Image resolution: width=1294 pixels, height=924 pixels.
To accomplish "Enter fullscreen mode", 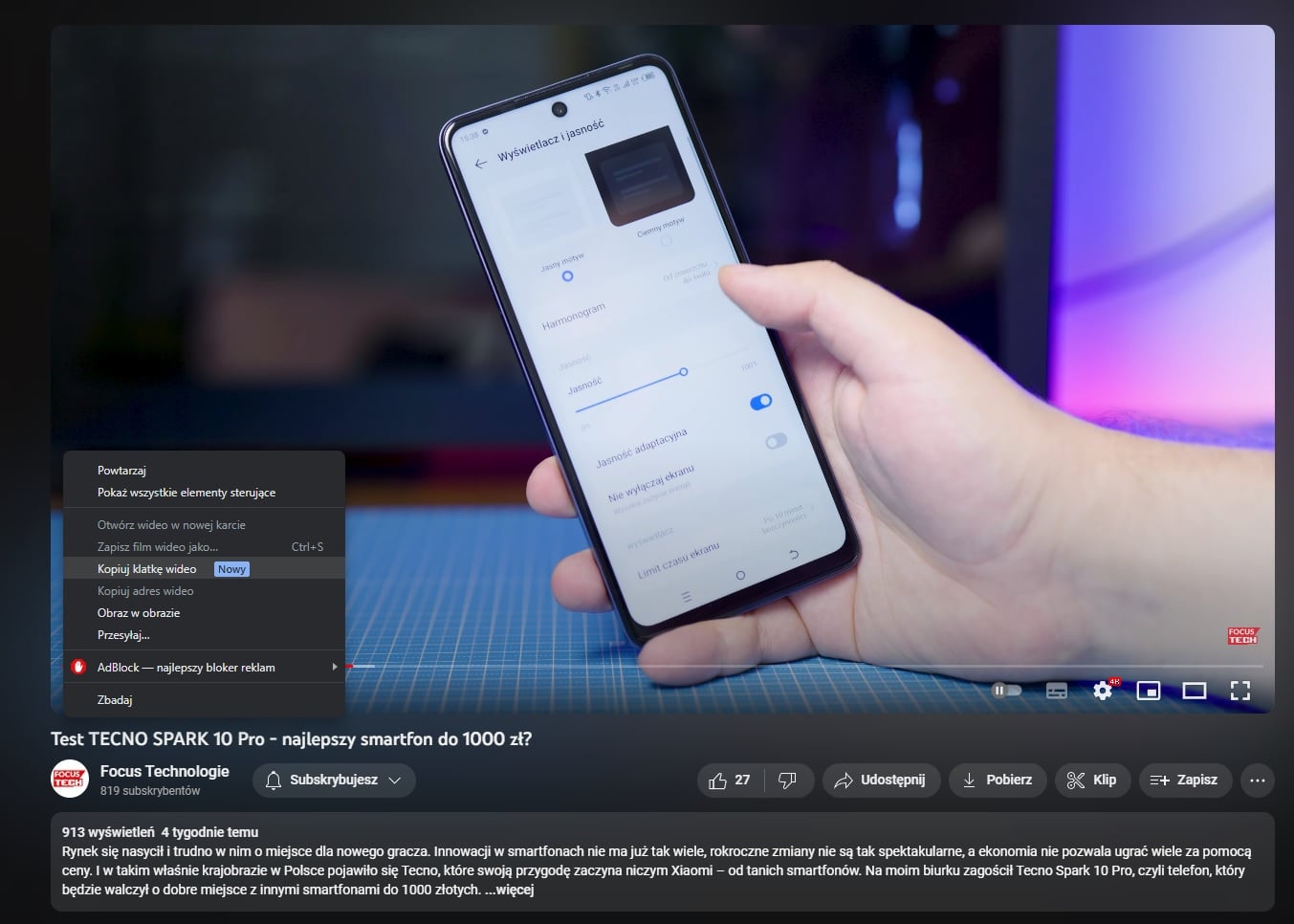I will coord(1239,691).
